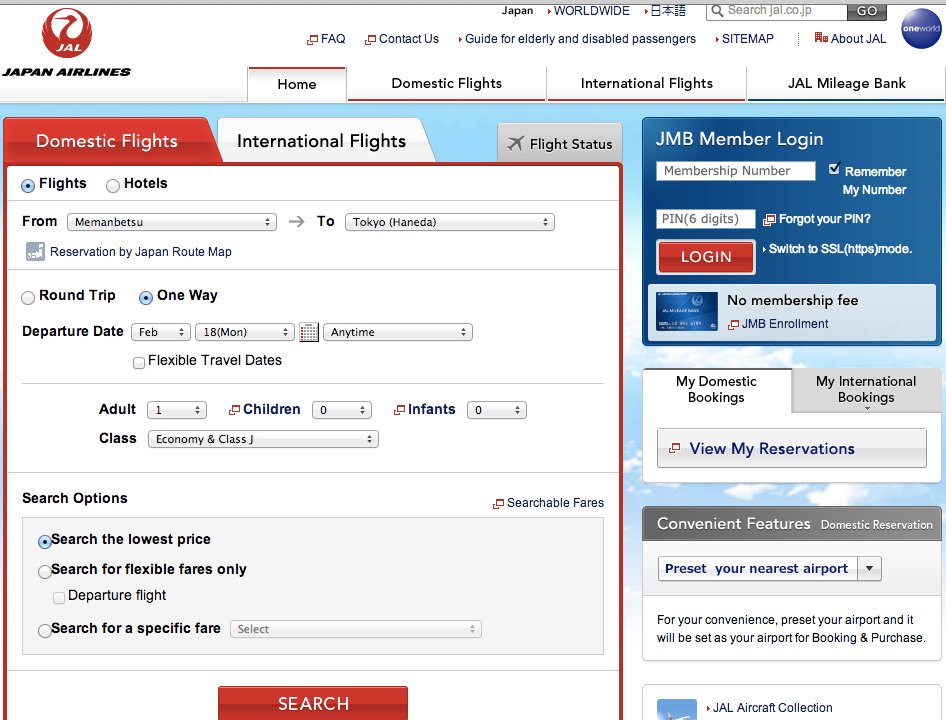Image resolution: width=946 pixels, height=720 pixels.
Task: Open the JAL Mileage Bank tab
Action: click(846, 83)
